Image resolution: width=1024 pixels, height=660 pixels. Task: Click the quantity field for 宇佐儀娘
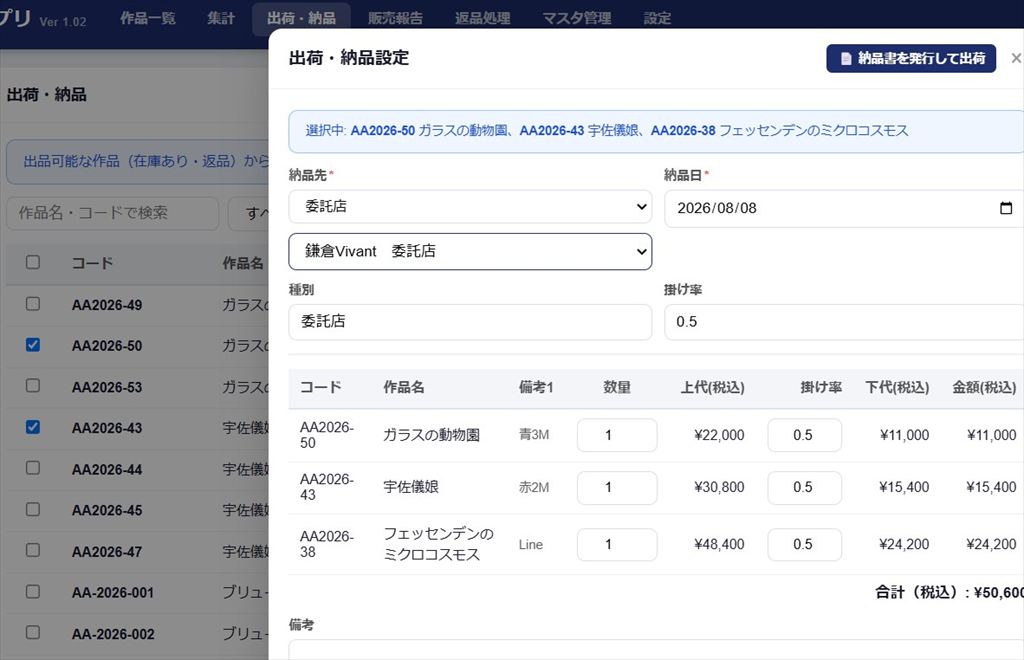click(617, 488)
